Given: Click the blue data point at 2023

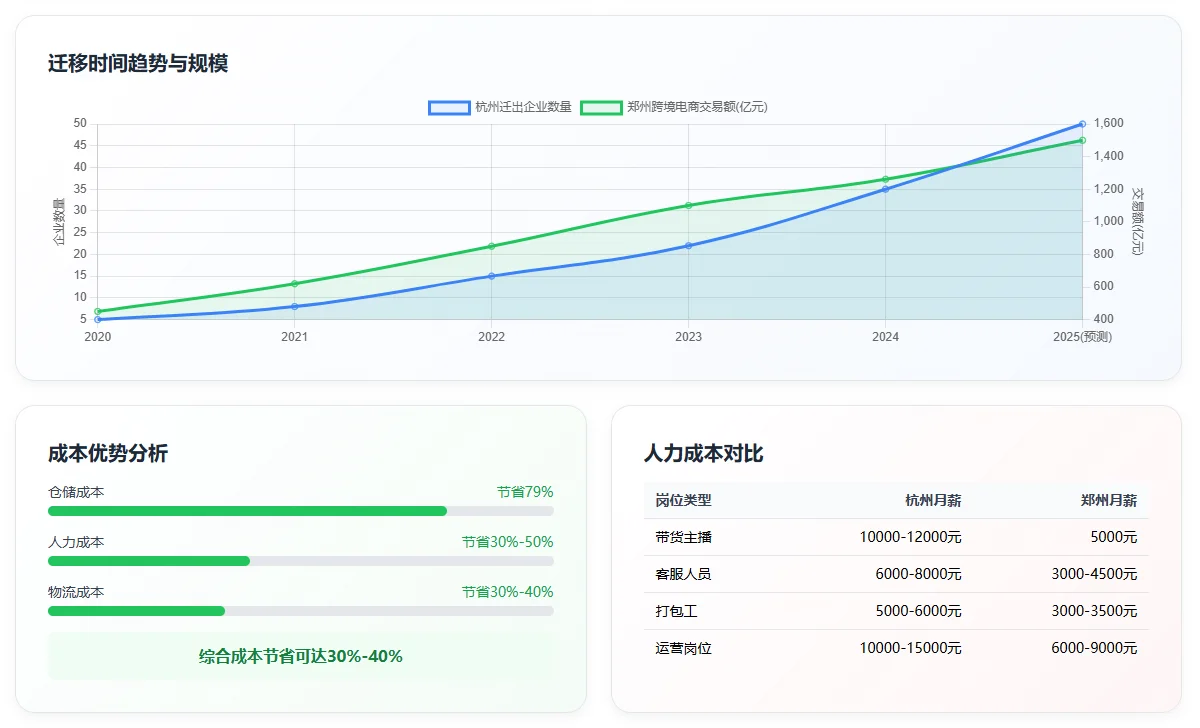Looking at the screenshot, I should coord(688,245).
